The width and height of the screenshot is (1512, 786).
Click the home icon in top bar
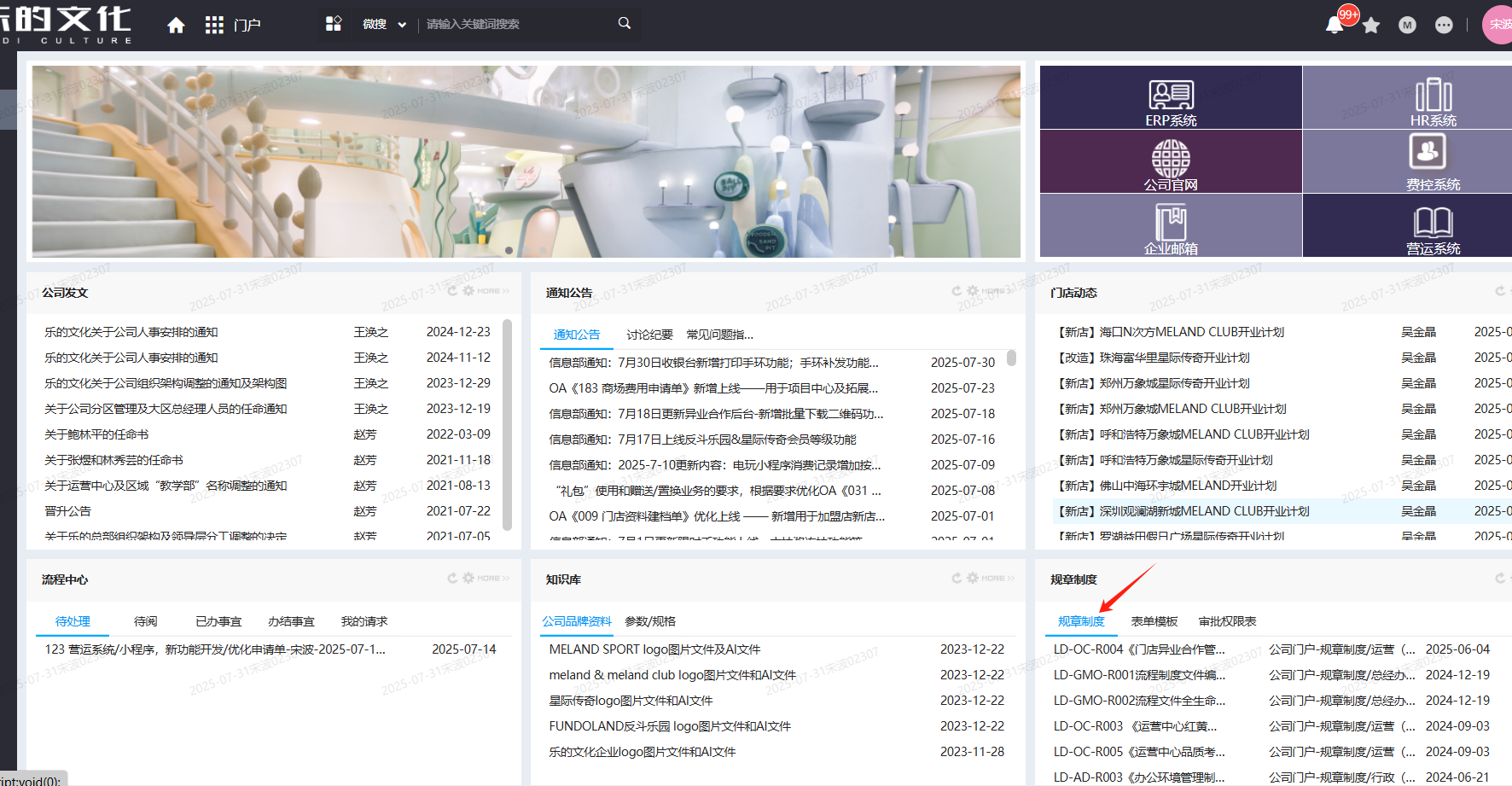coord(176,25)
